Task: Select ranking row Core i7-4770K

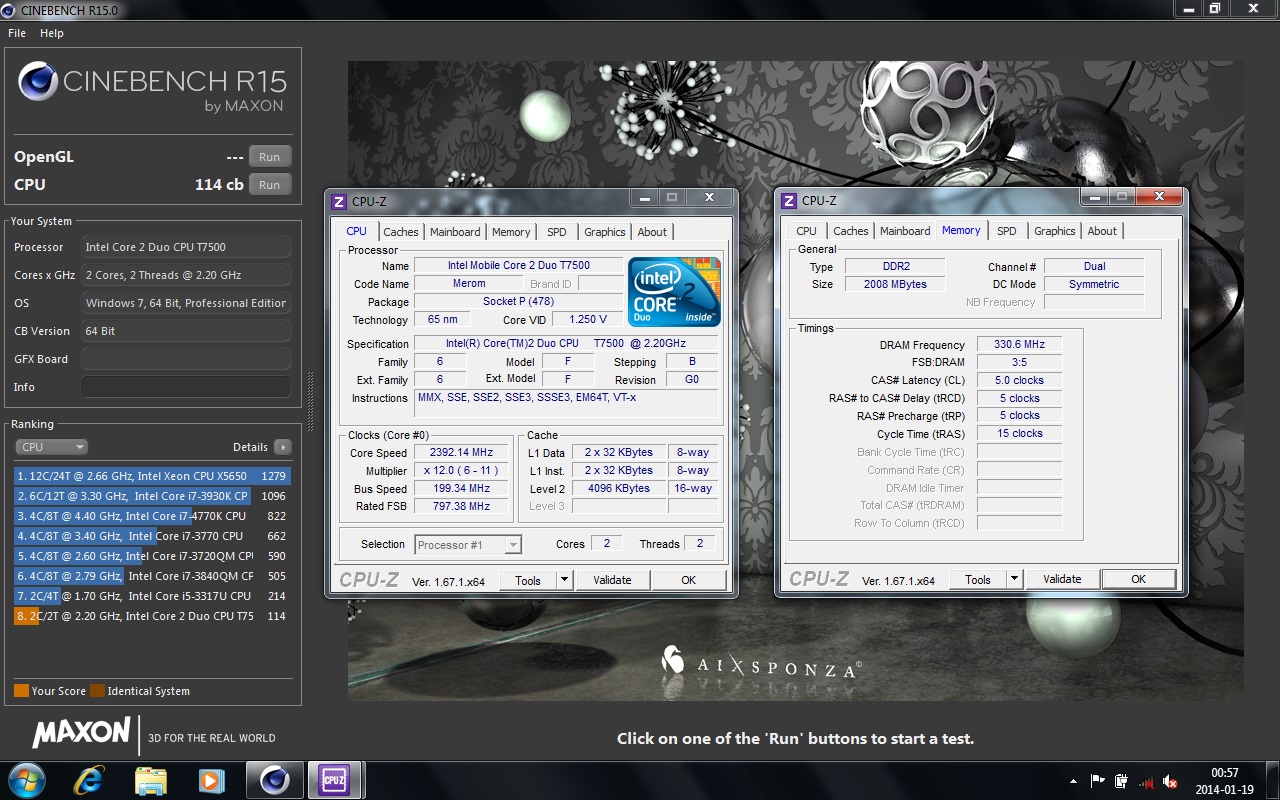Action: [x=152, y=516]
